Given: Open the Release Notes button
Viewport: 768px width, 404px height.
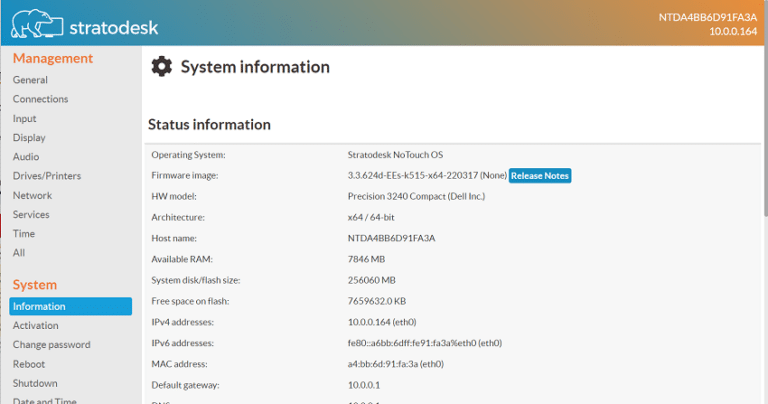Looking at the screenshot, I should tap(540, 176).
